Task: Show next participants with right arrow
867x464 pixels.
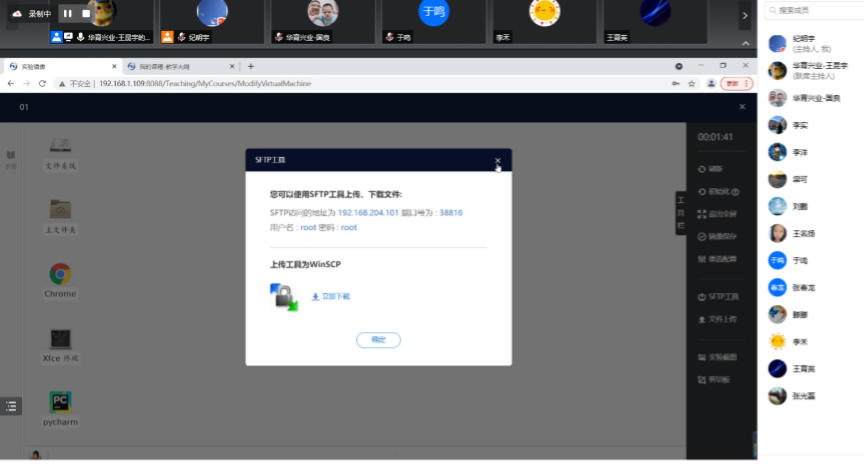Action: pyautogui.click(x=744, y=15)
